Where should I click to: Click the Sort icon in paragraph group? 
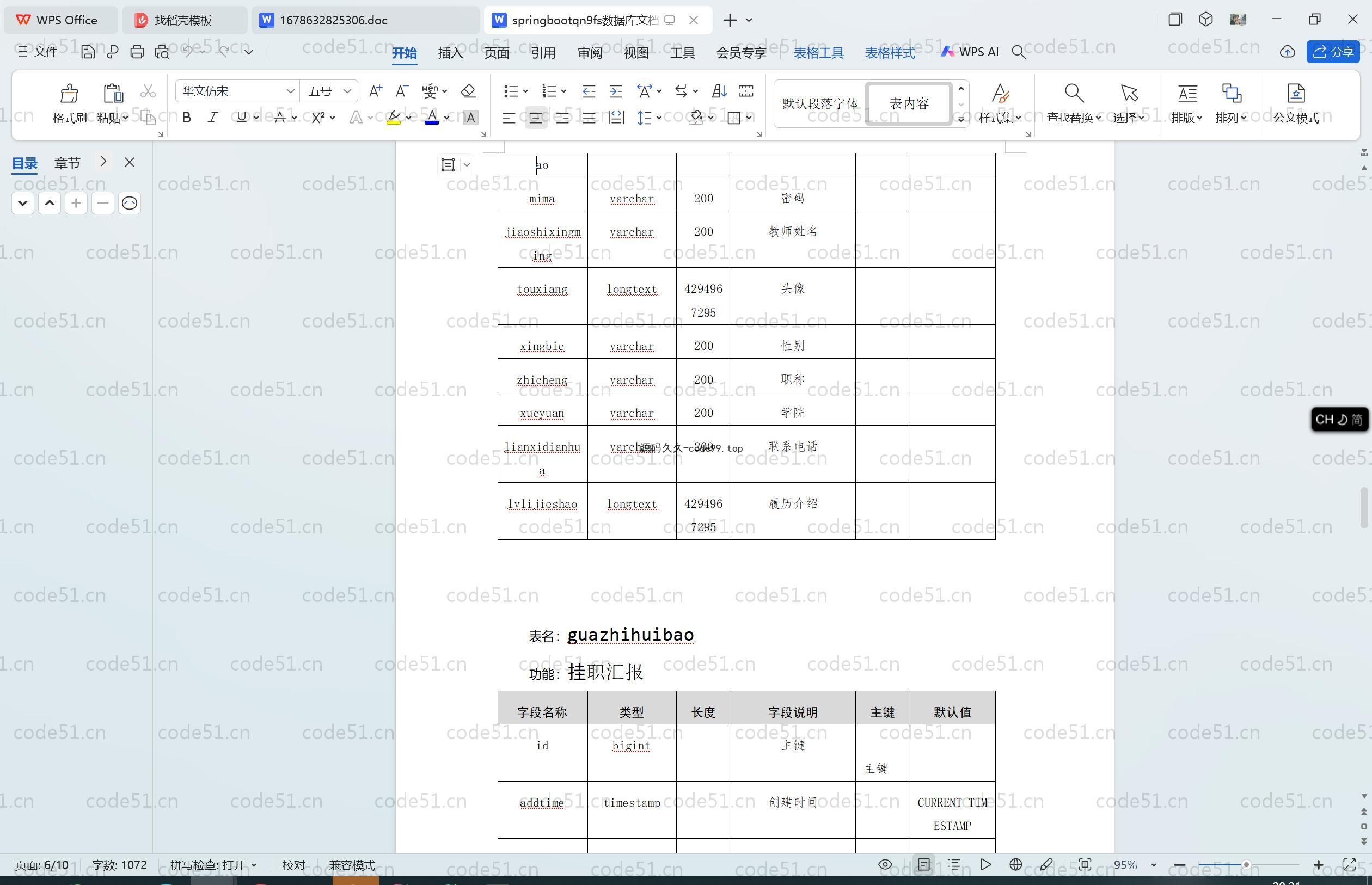click(x=719, y=91)
